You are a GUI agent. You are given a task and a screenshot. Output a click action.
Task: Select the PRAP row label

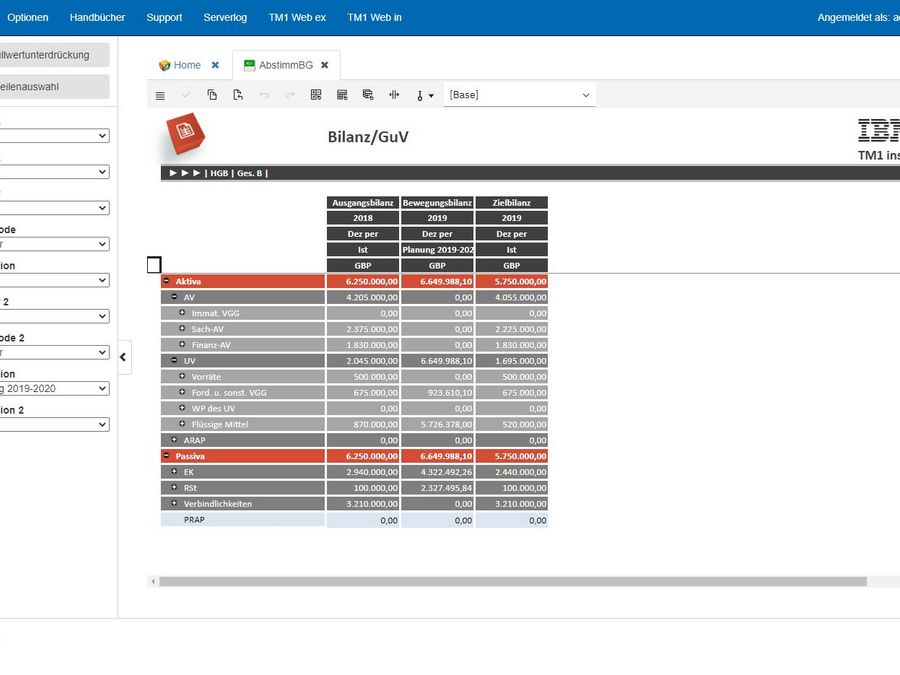[194, 519]
